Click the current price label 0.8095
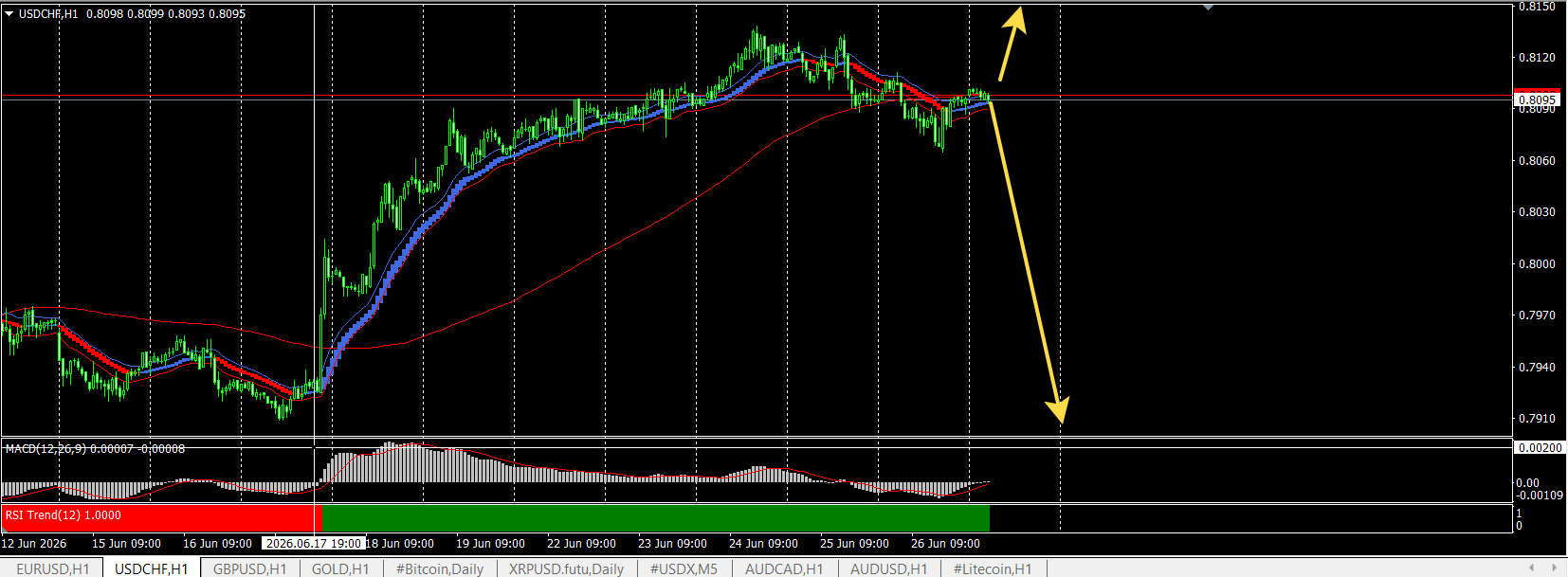Image resolution: width=1568 pixels, height=577 pixels. [x=1537, y=99]
